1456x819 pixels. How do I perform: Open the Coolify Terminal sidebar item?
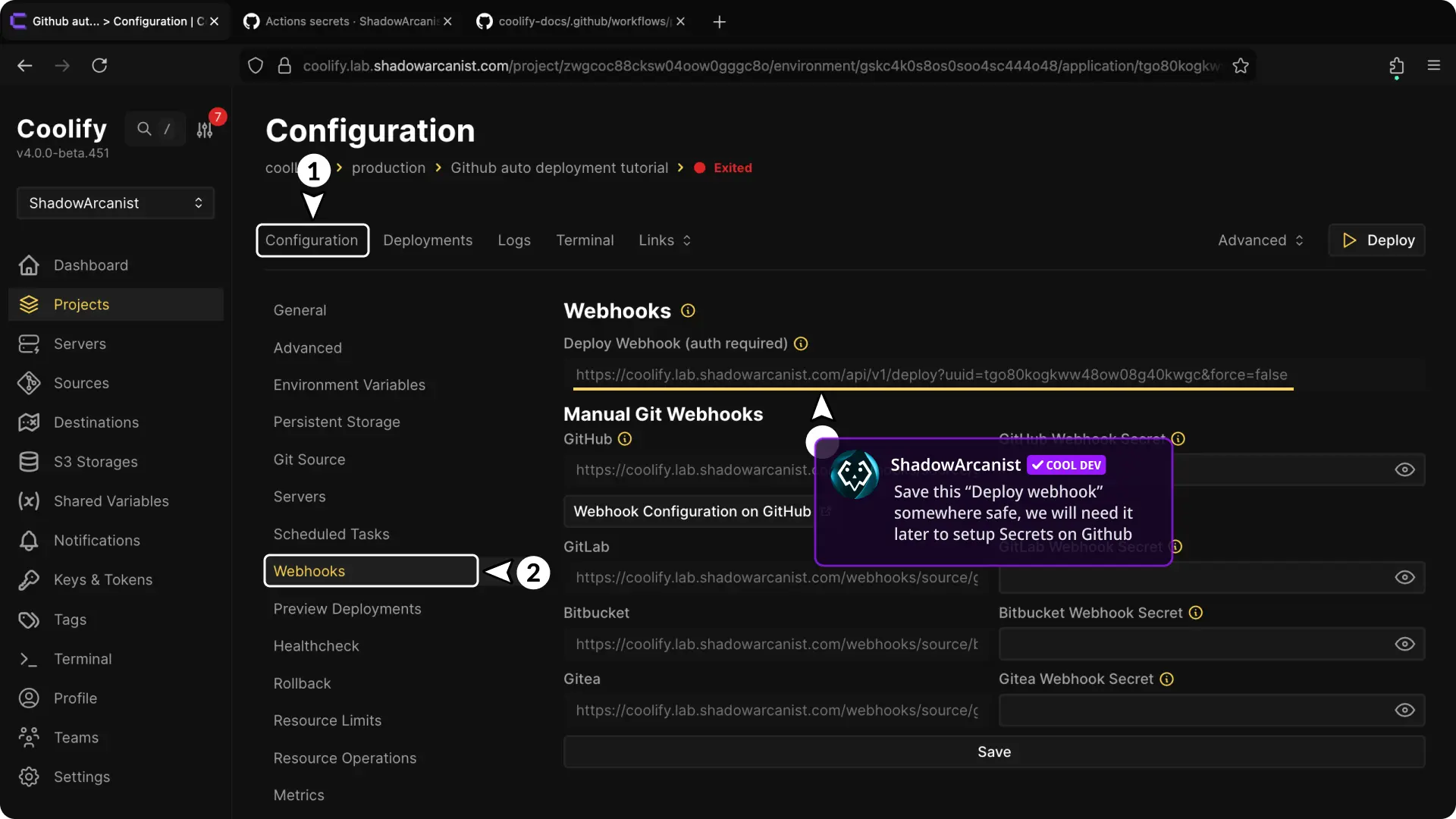83,659
